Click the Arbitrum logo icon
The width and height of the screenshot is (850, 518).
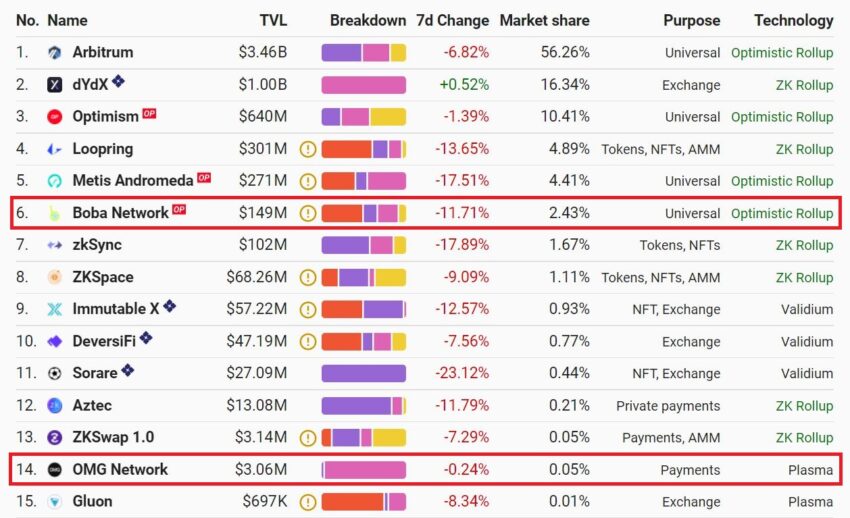[54, 53]
